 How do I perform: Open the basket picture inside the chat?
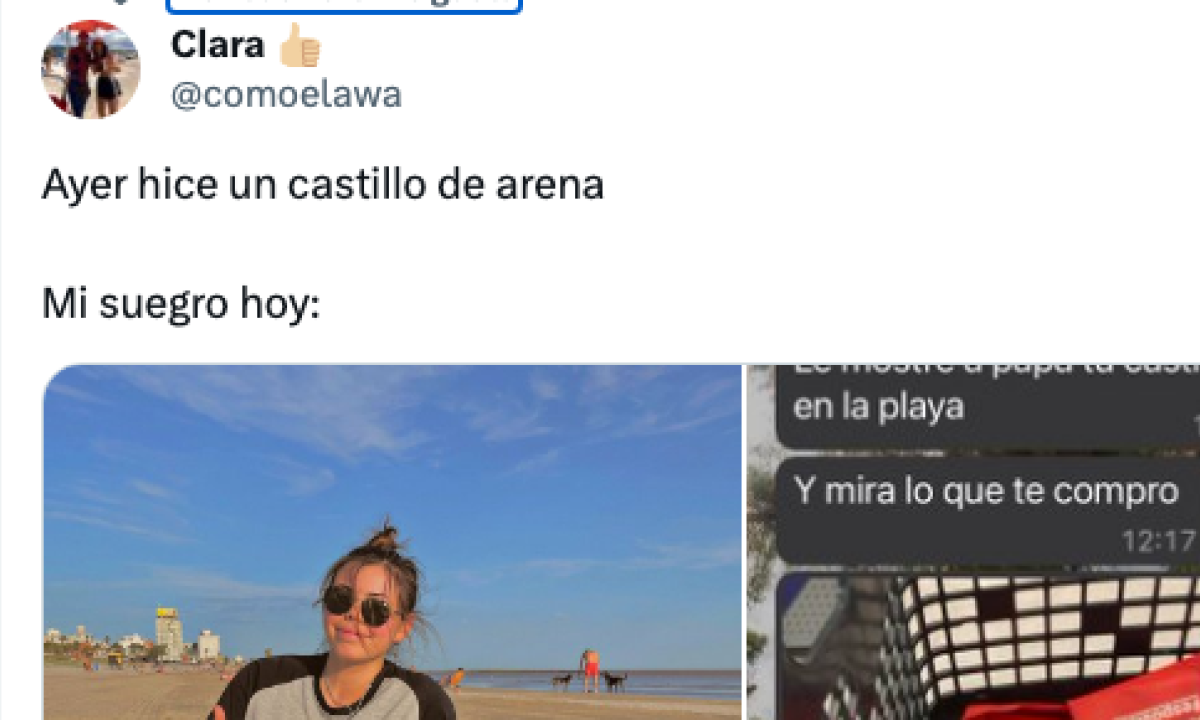click(x=988, y=647)
